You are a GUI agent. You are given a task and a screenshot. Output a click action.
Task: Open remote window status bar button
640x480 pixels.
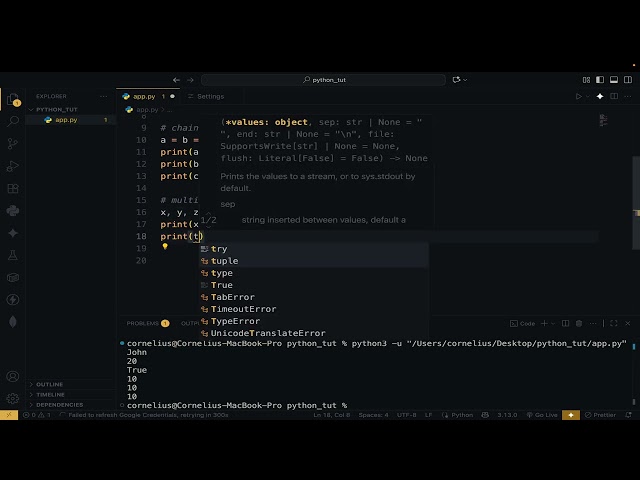[9, 415]
